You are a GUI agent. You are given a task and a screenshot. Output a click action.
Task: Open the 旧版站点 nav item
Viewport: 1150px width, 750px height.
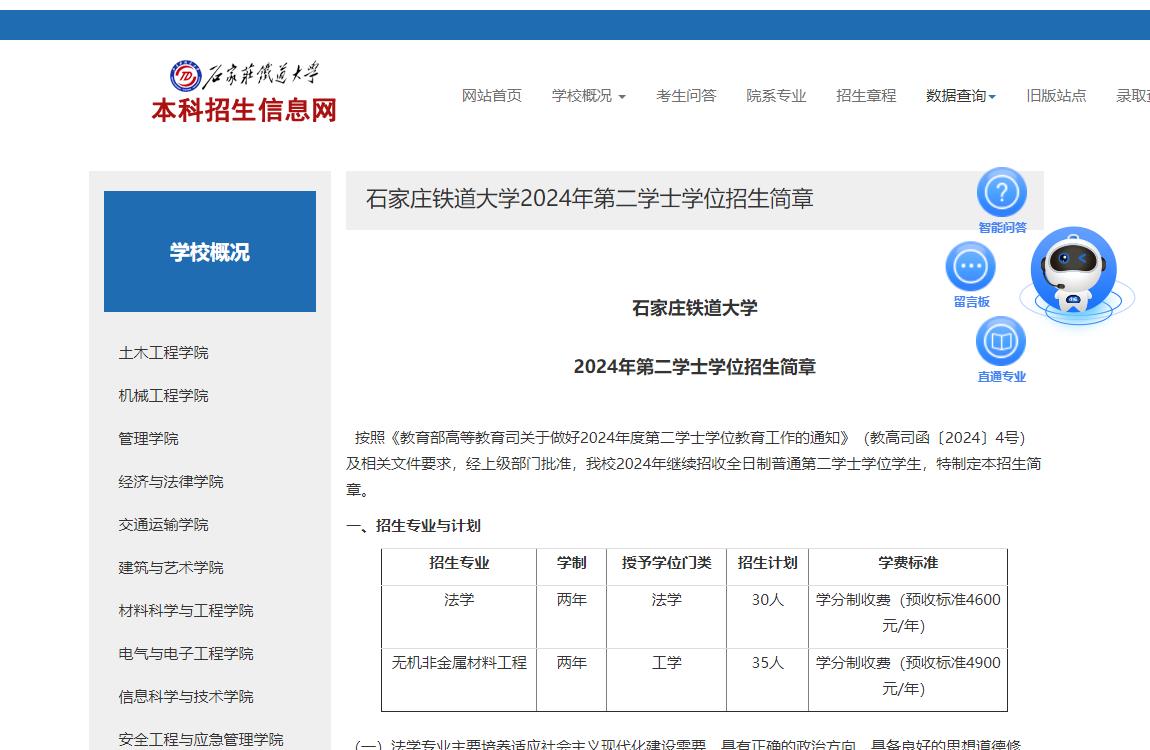click(x=1056, y=96)
